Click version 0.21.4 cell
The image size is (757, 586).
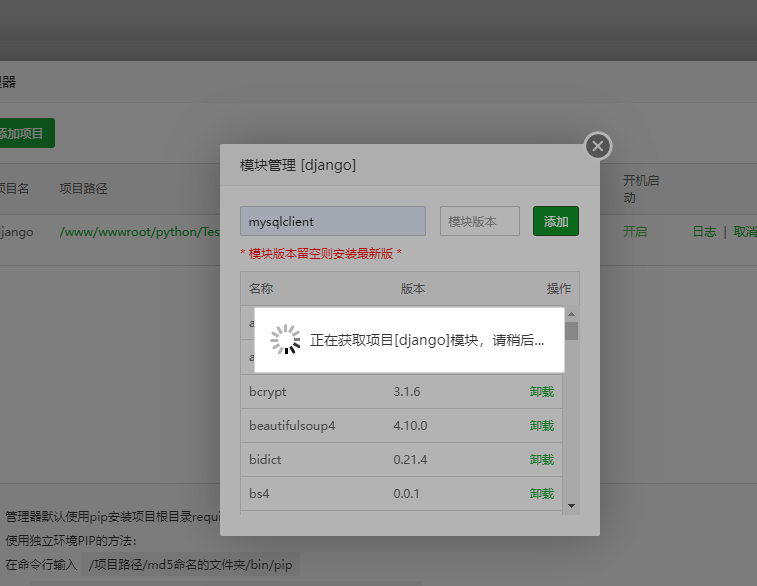point(410,459)
